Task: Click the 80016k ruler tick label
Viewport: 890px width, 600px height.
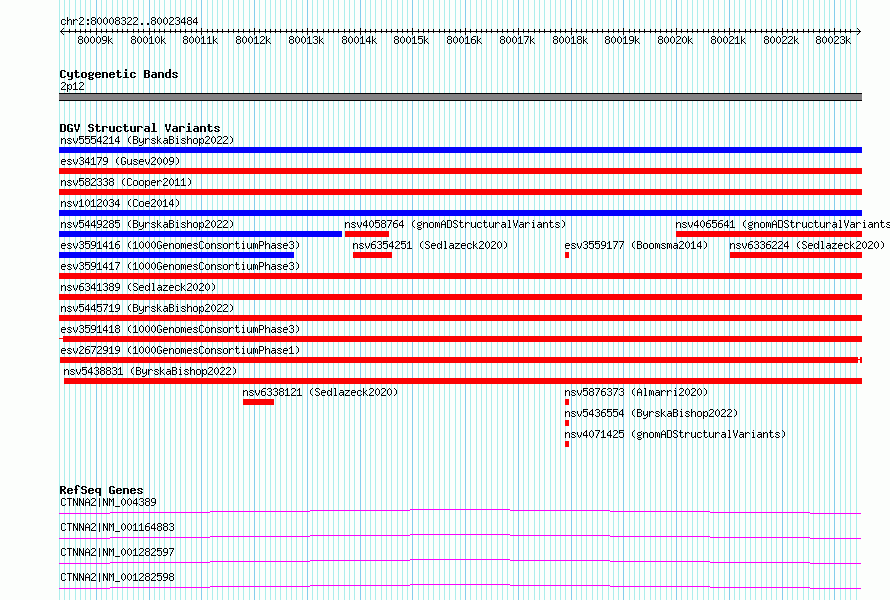Action: point(464,40)
